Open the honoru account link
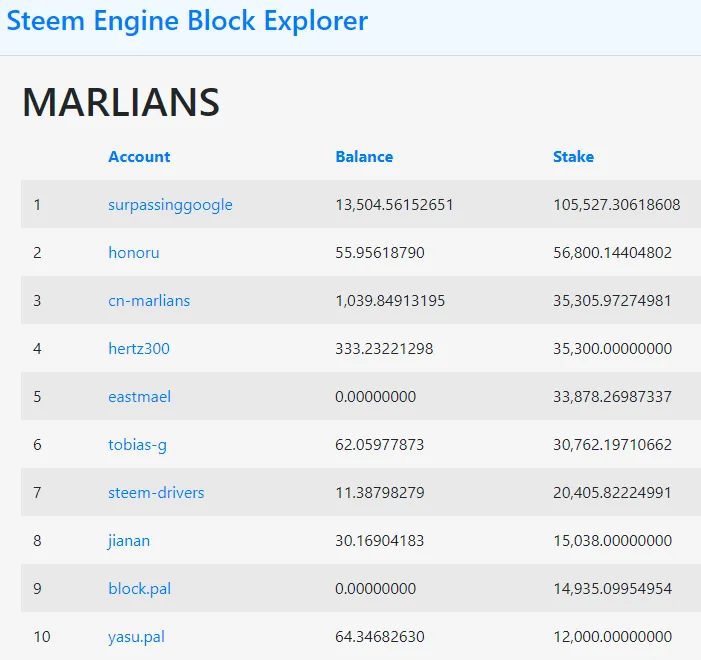The image size is (701, 660). pyautogui.click(x=134, y=253)
